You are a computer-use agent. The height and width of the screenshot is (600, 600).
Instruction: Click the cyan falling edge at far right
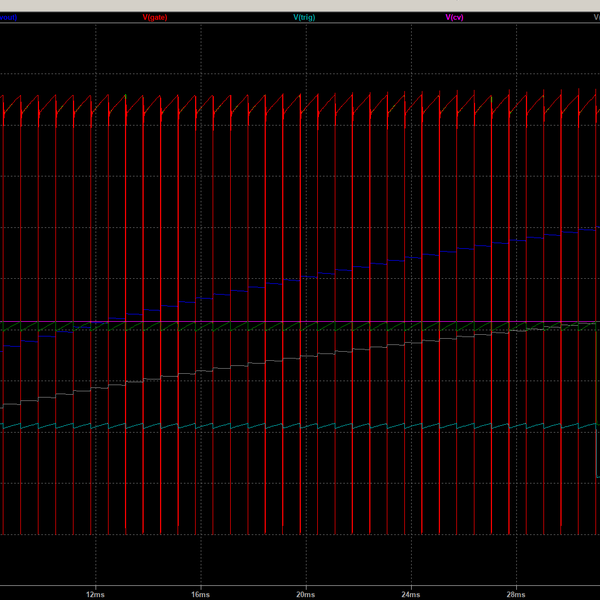tap(597, 400)
